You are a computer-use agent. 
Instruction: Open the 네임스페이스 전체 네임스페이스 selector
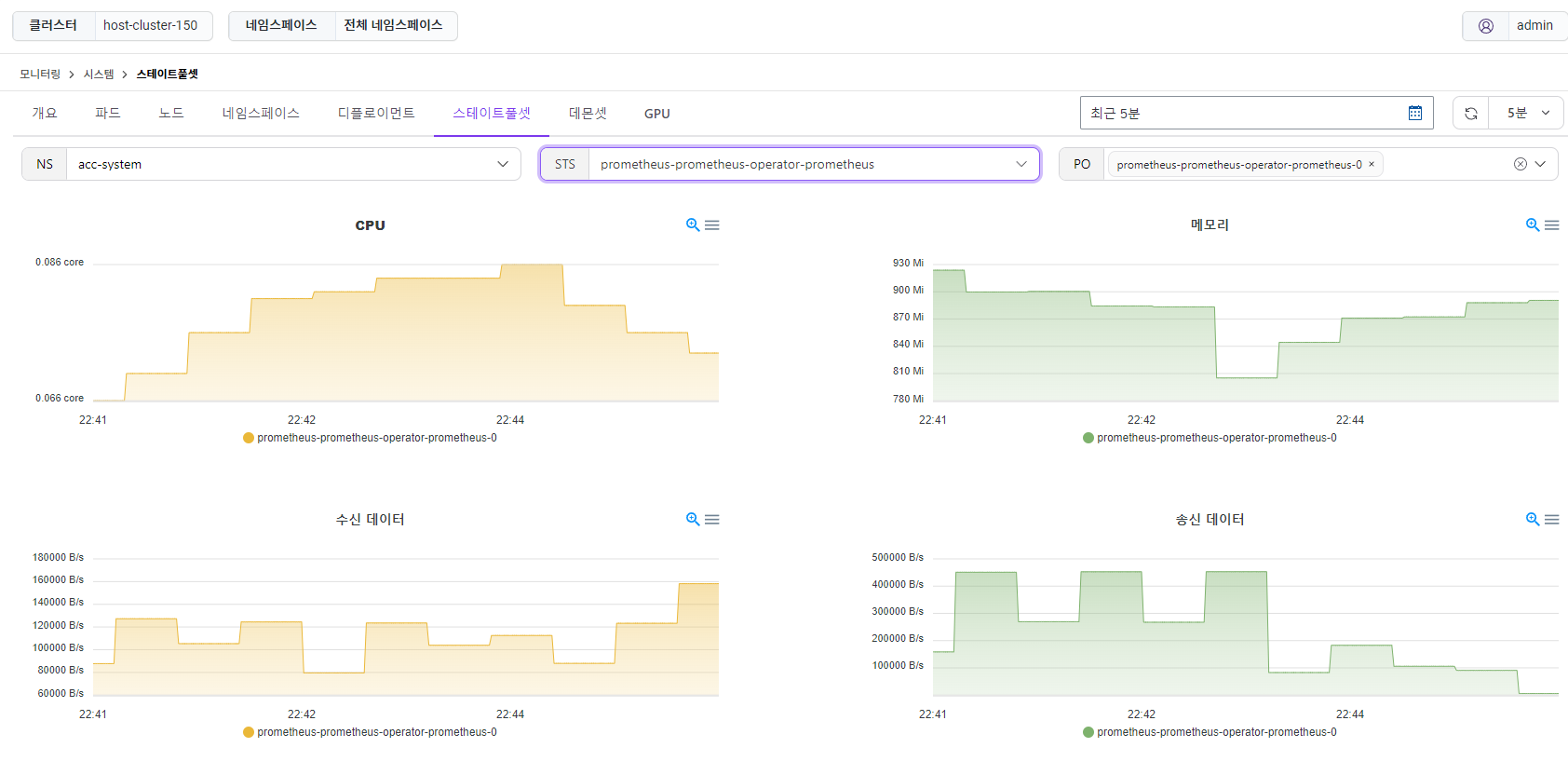click(x=343, y=26)
